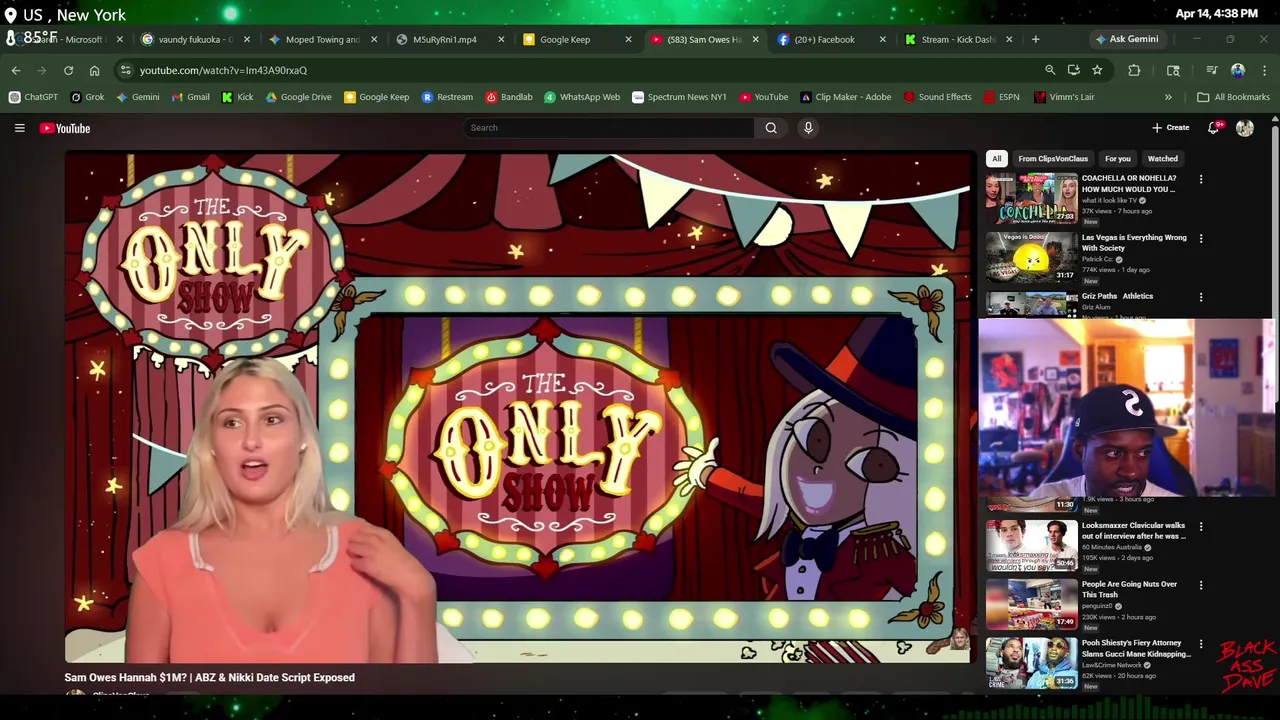Open more options for Looksmaxxer Clavicular video
Image resolution: width=1280 pixels, height=720 pixels.
[1201, 526]
